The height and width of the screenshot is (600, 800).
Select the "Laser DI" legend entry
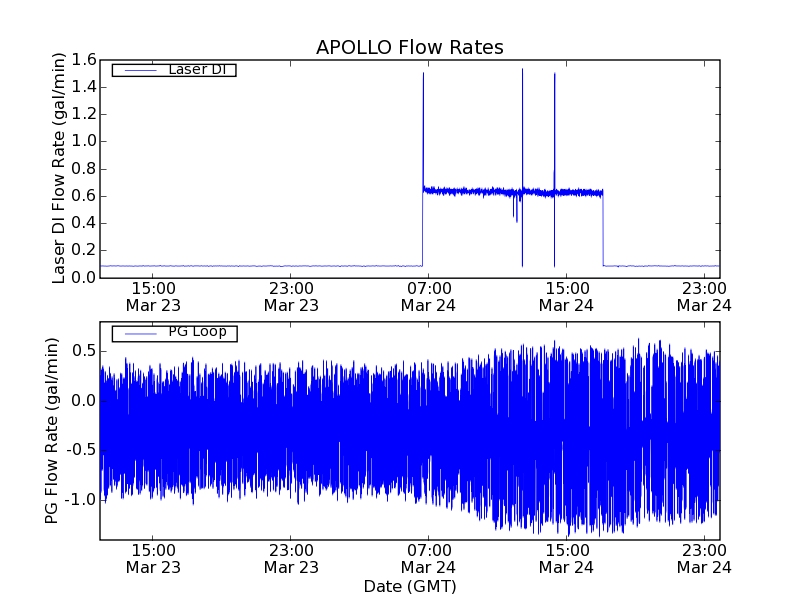pyautogui.click(x=174, y=69)
